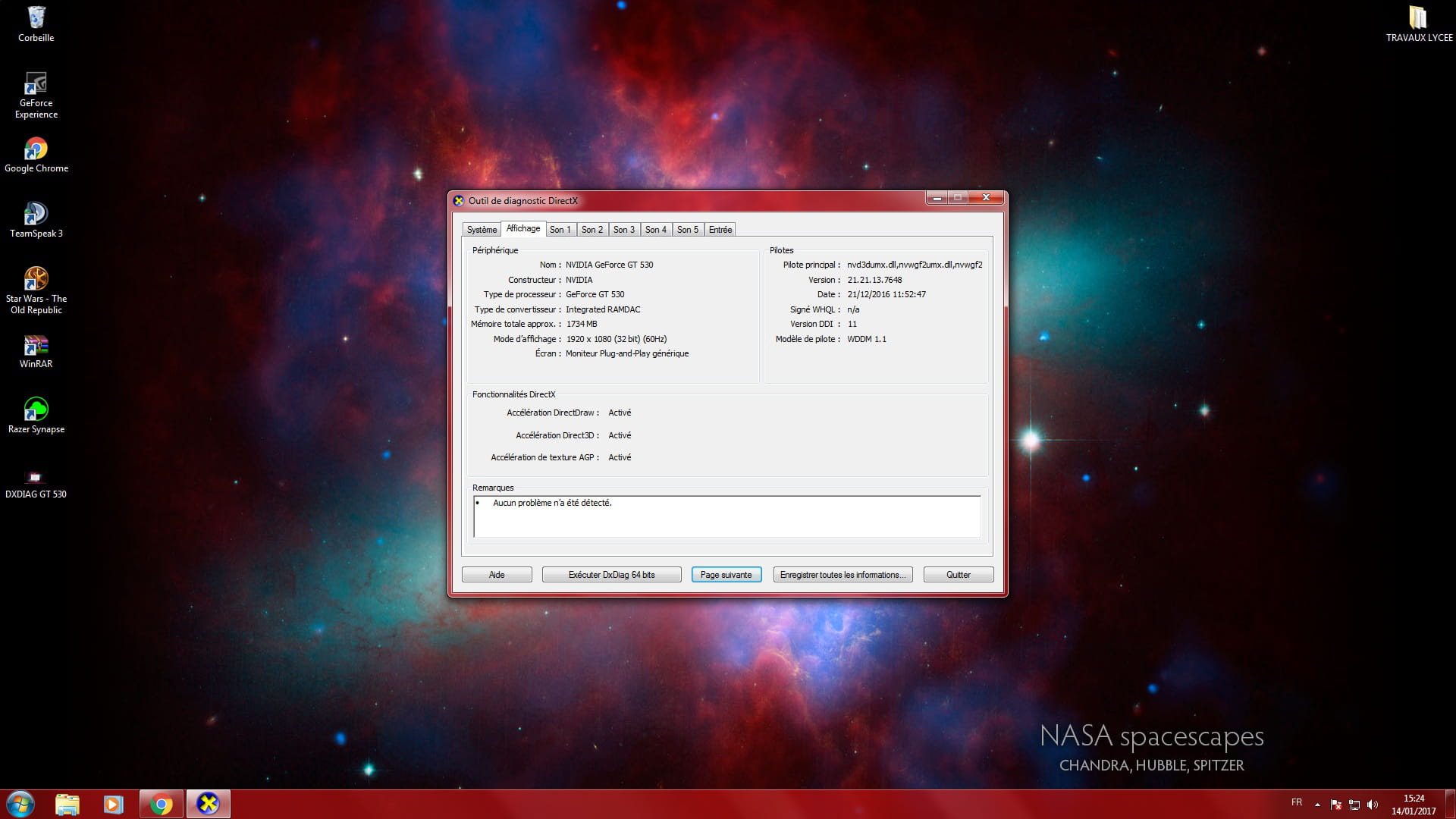Open the volume speaker tray icon
1456x819 pixels.
(x=1373, y=805)
